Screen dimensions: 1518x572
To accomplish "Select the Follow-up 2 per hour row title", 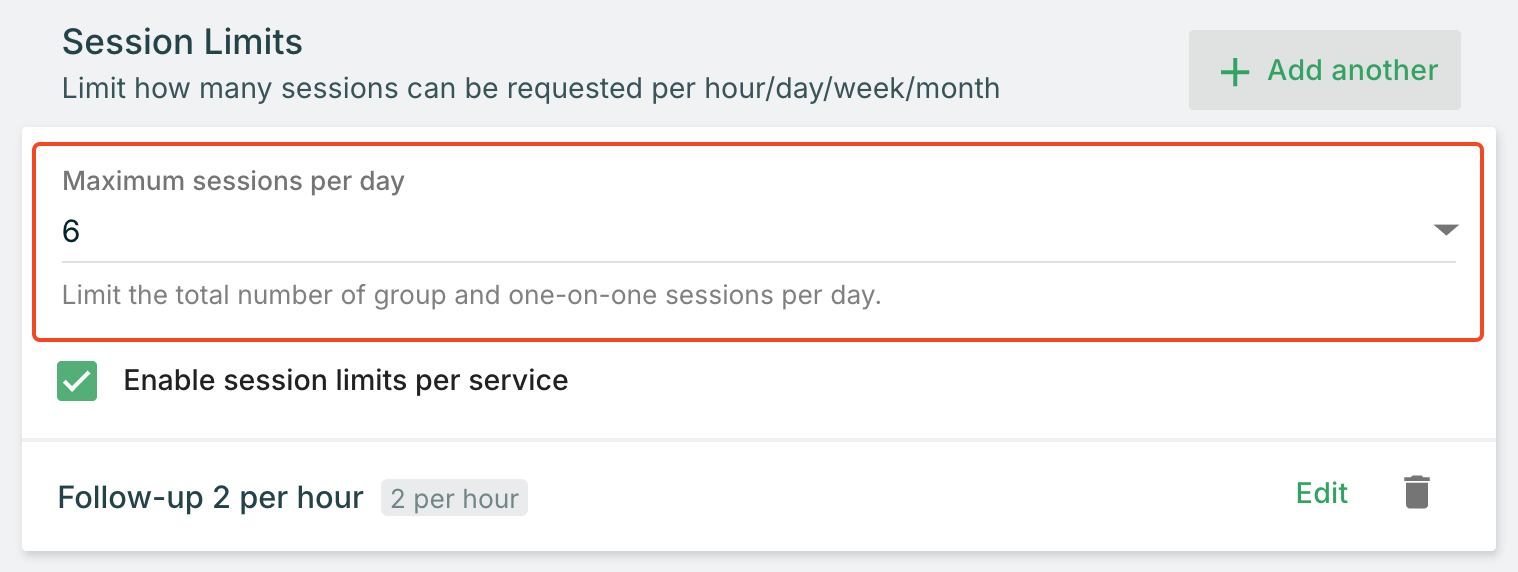I will click(210, 497).
